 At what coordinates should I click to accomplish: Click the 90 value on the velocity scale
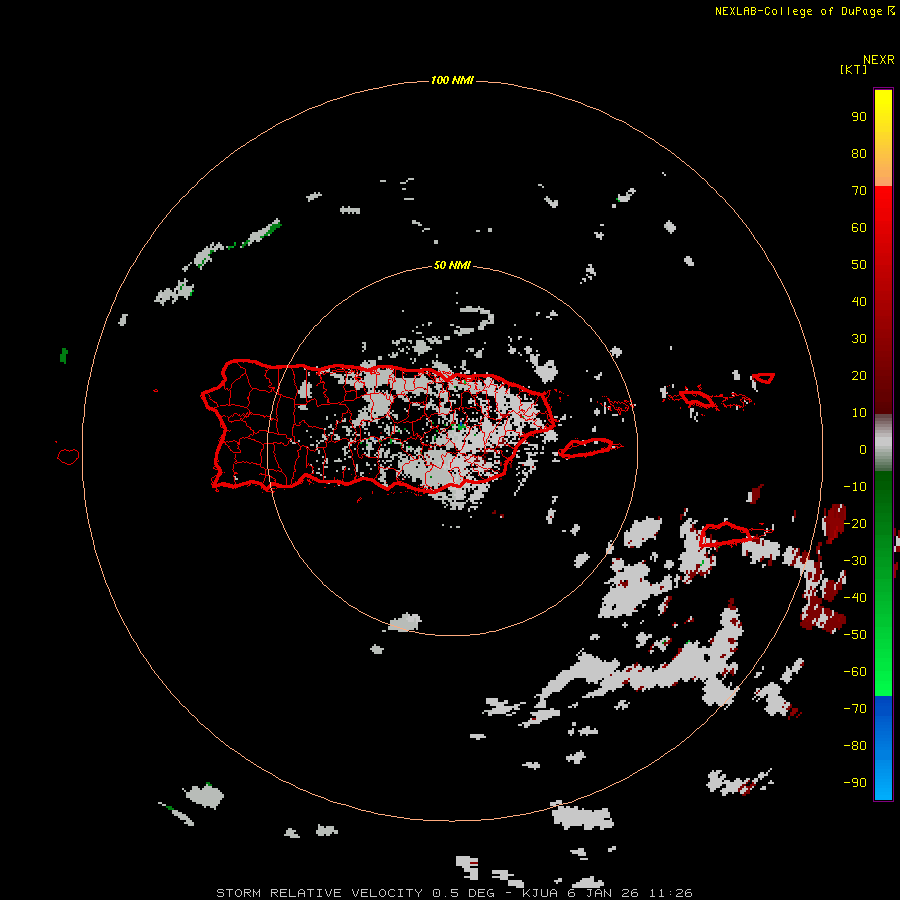[859, 117]
